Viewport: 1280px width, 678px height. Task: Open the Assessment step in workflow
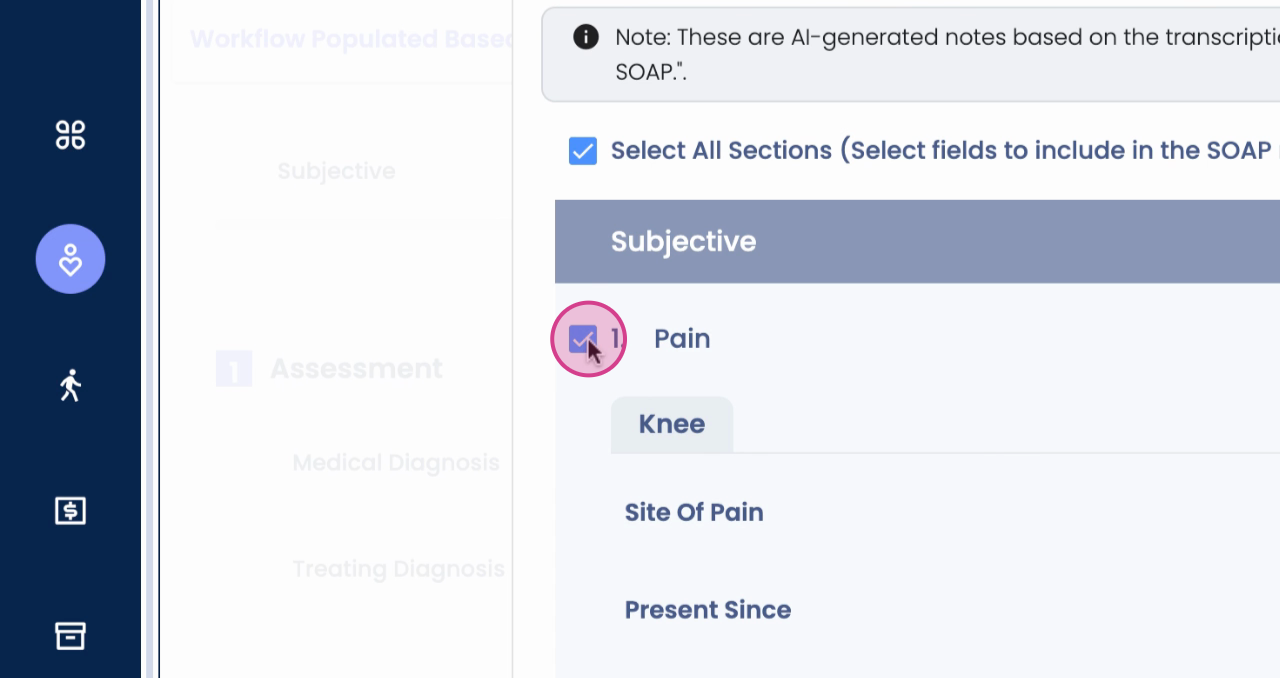356,369
